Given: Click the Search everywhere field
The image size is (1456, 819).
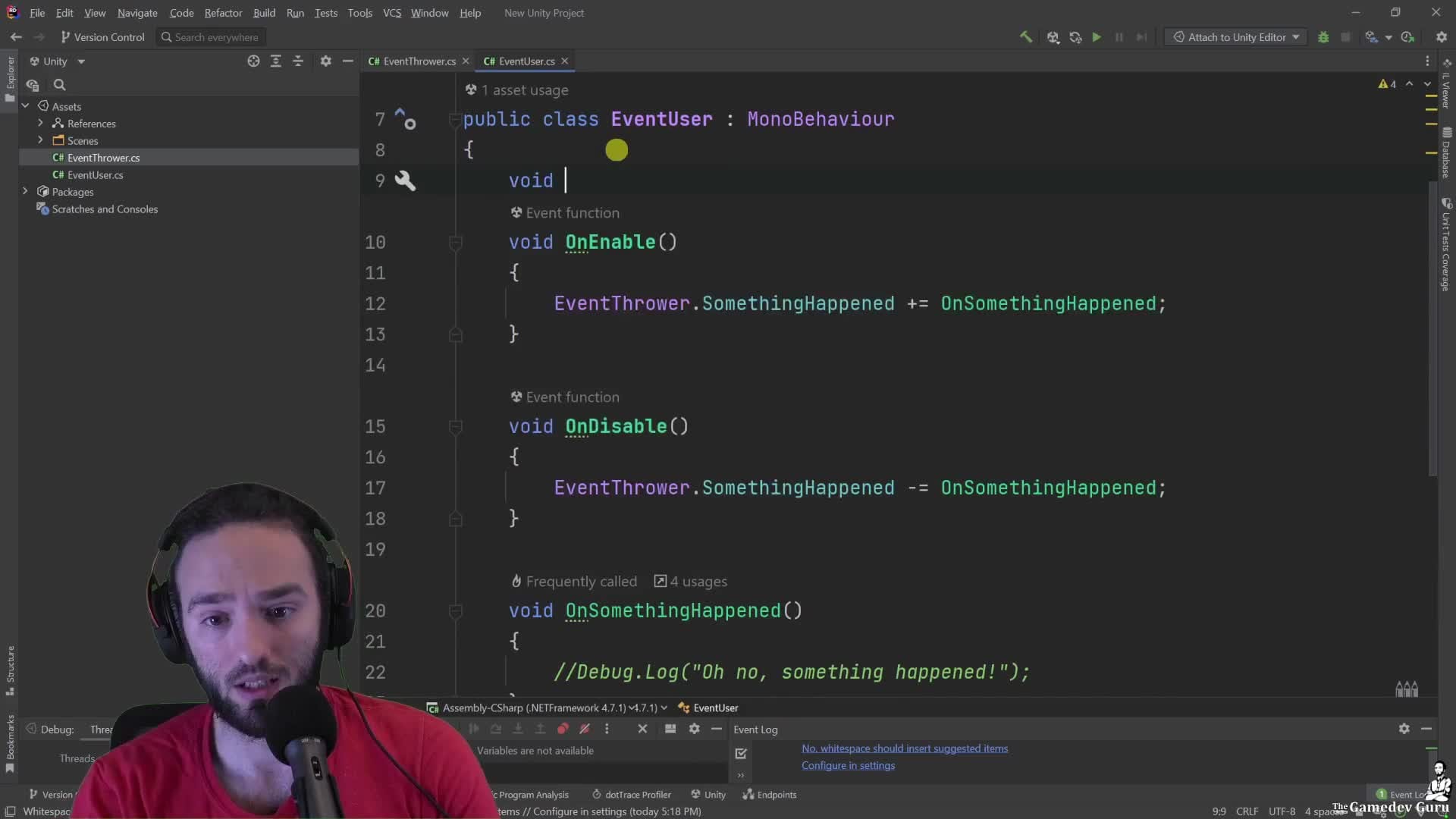Looking at the screenshot, I should coord(216,37).
